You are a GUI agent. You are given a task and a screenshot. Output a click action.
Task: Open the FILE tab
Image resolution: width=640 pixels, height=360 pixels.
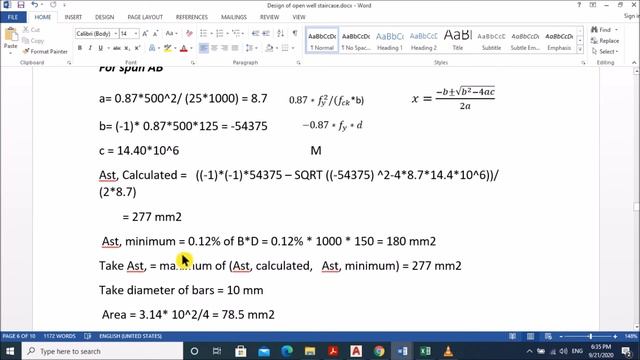(x=13, y=17)
